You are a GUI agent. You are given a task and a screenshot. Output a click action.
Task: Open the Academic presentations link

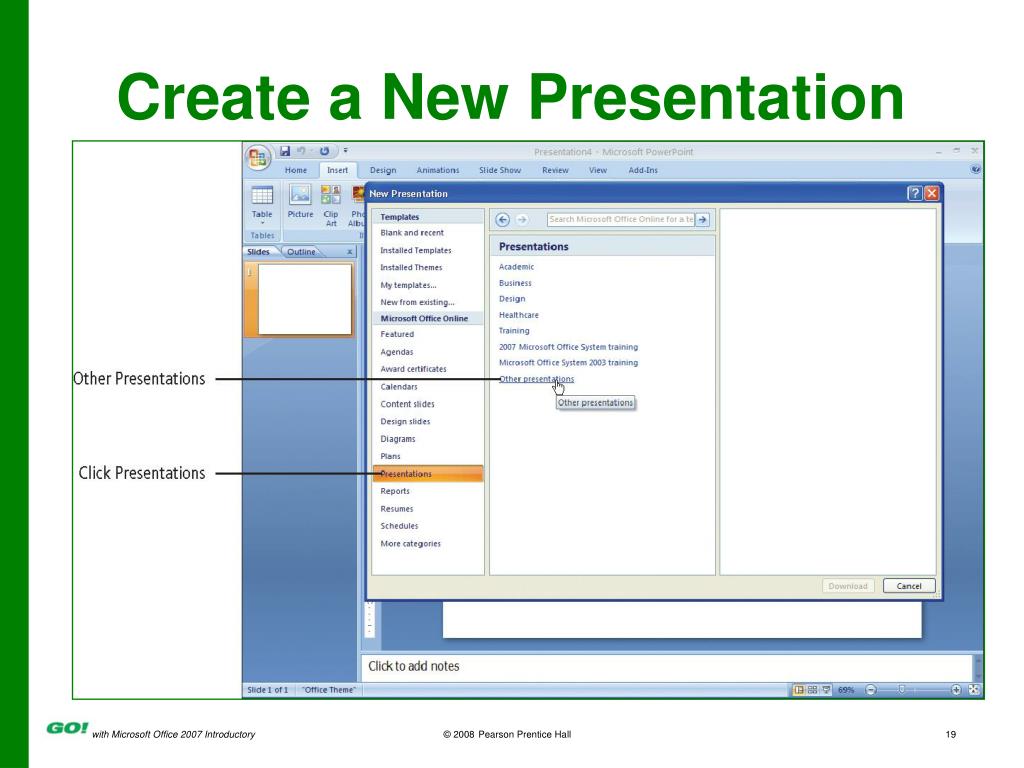pos(516,266)
